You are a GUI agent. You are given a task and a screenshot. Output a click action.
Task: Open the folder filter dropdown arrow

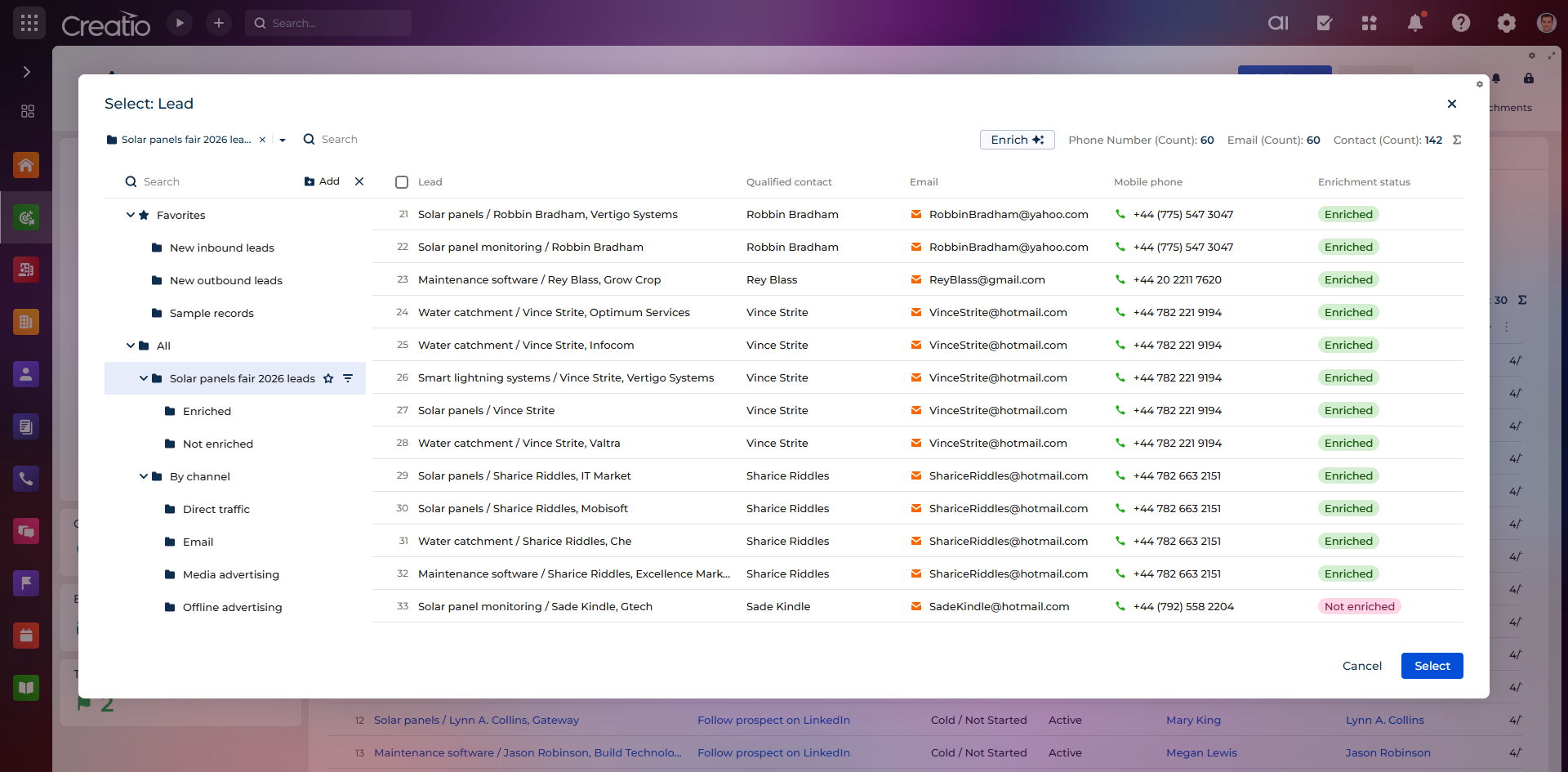(x=283, y=140)
